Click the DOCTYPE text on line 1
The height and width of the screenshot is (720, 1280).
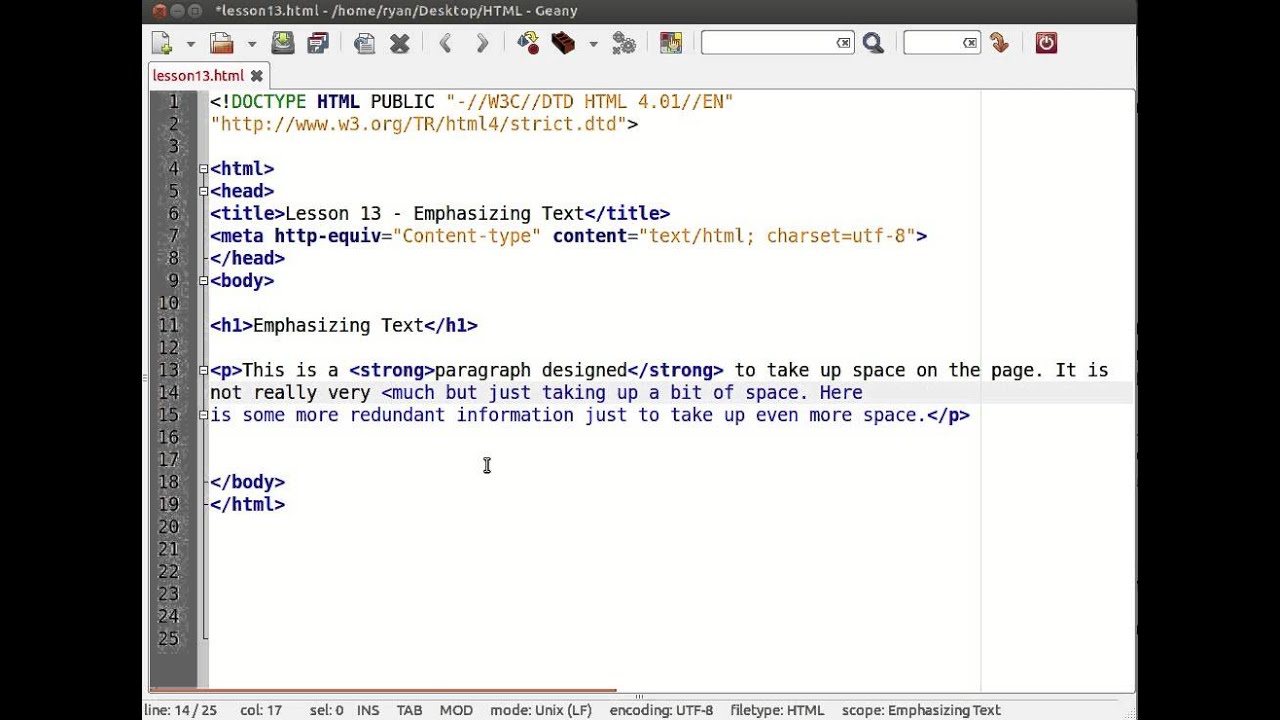coord(268,102)
